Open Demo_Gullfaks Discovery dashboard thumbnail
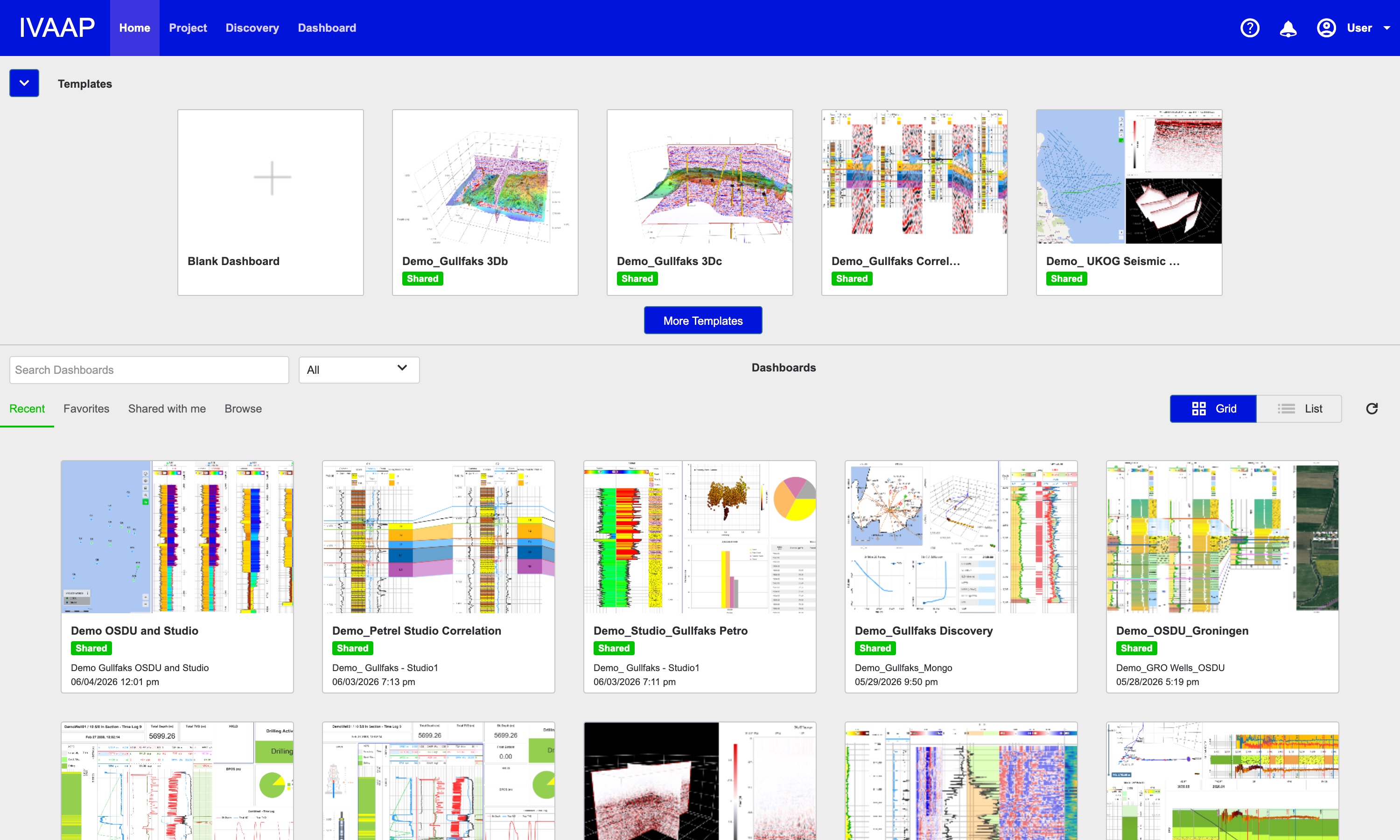Screen dimensions: 1400x840 [x=961, y=537]
